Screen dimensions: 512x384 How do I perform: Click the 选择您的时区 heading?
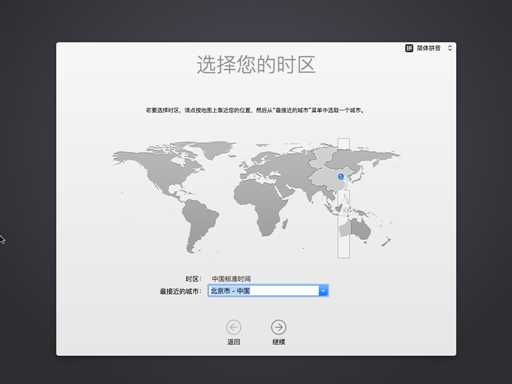256,65
